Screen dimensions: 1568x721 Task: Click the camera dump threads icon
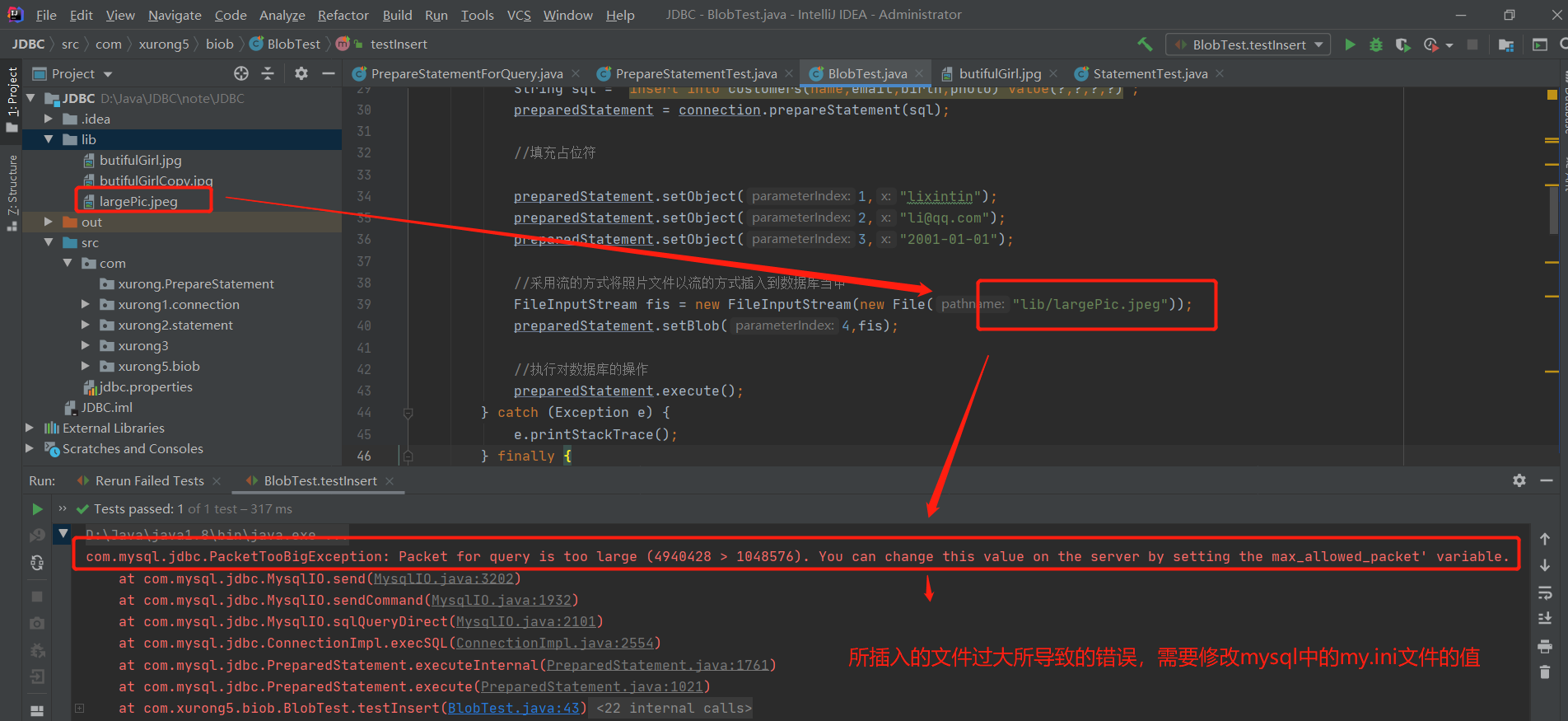pos(37,623)
